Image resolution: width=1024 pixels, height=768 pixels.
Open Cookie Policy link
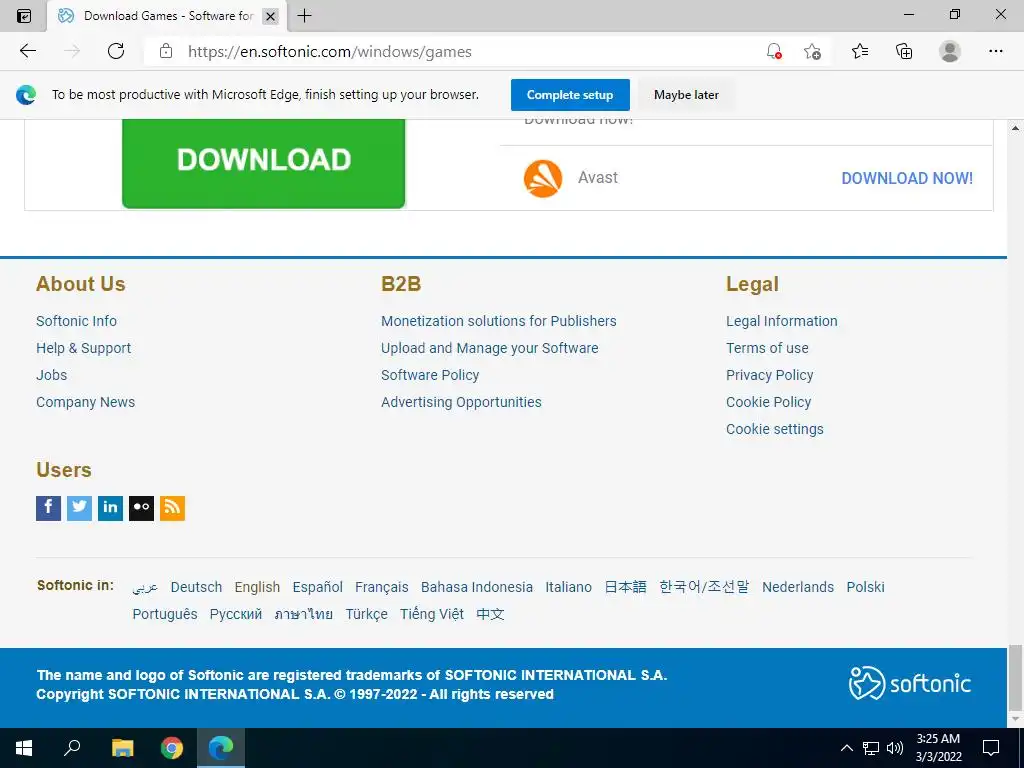[x=769, y=402]
